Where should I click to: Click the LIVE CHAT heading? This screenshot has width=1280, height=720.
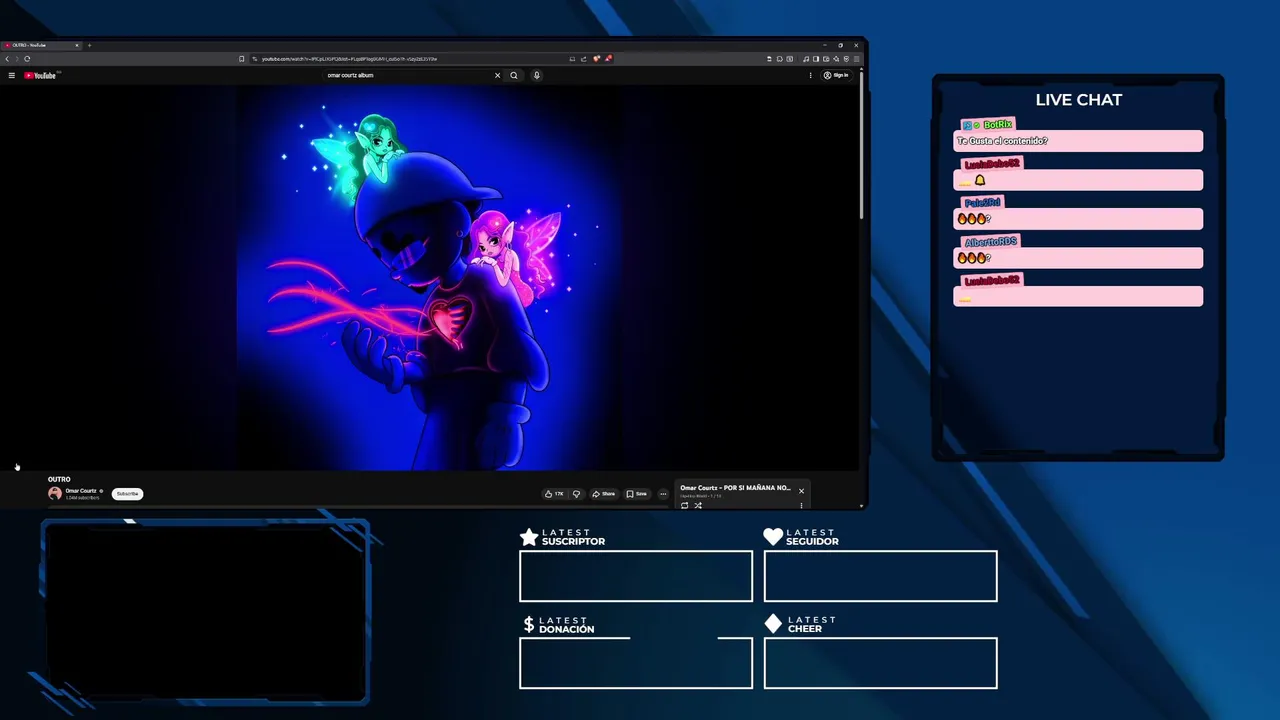coord(1078,100)
